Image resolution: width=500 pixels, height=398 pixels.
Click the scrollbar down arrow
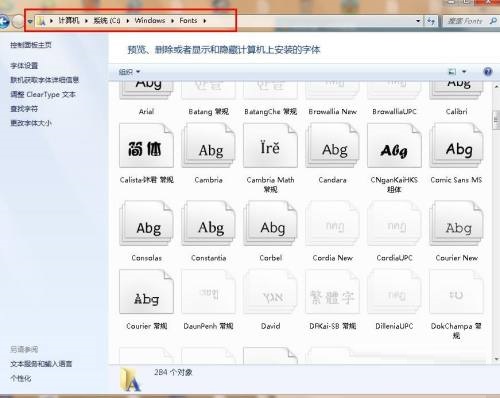point(496,359)
